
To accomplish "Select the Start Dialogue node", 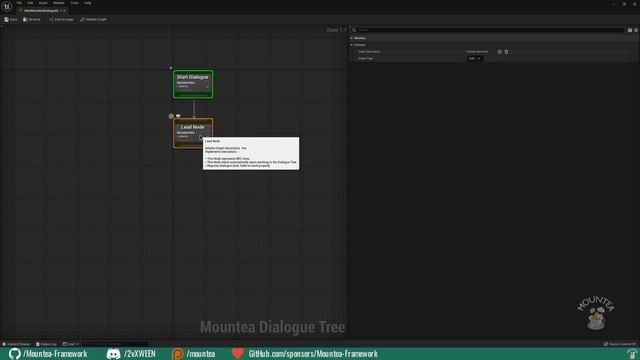I will tap(193, 84).
